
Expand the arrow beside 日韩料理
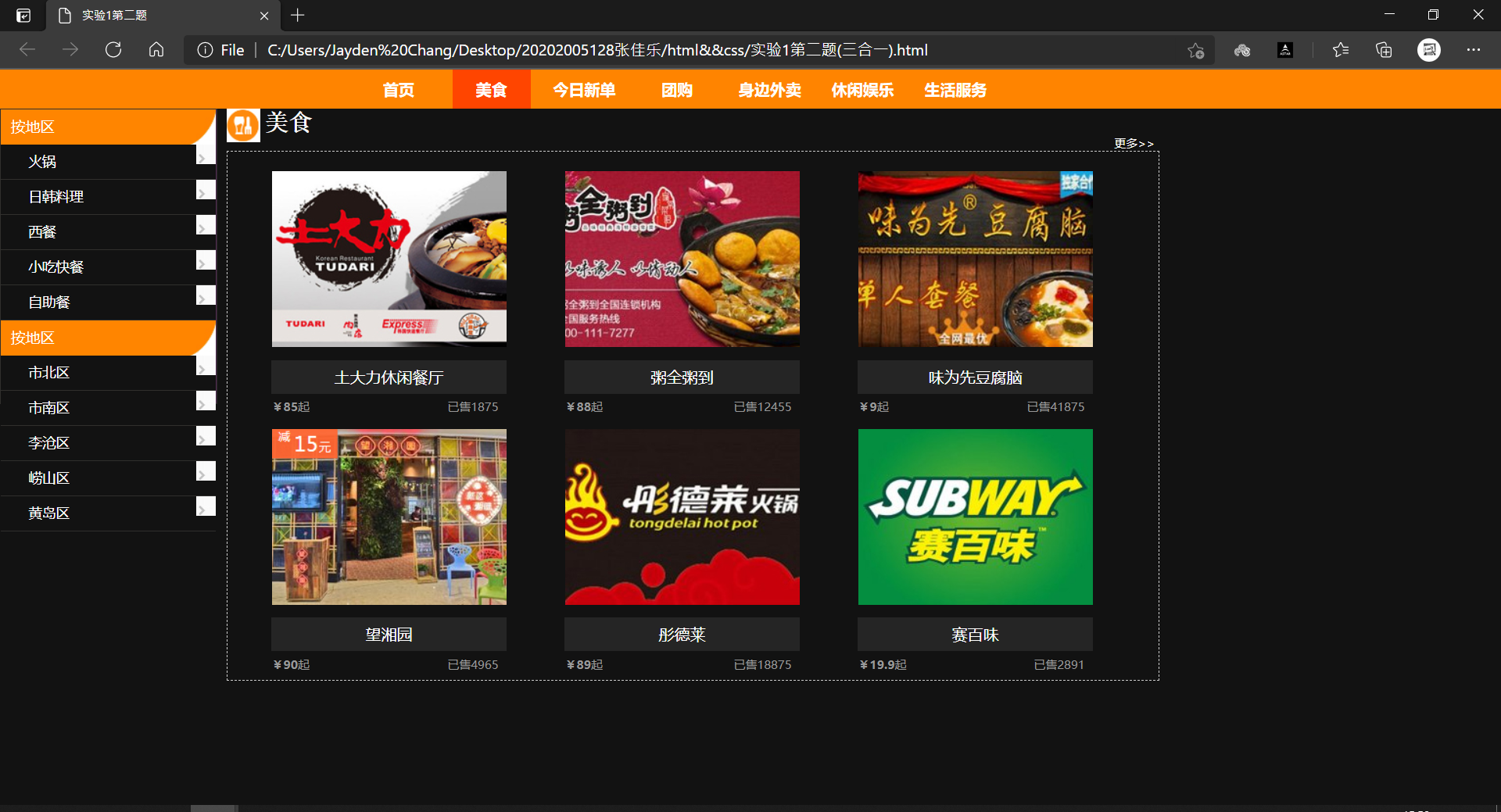click(206, 190)
